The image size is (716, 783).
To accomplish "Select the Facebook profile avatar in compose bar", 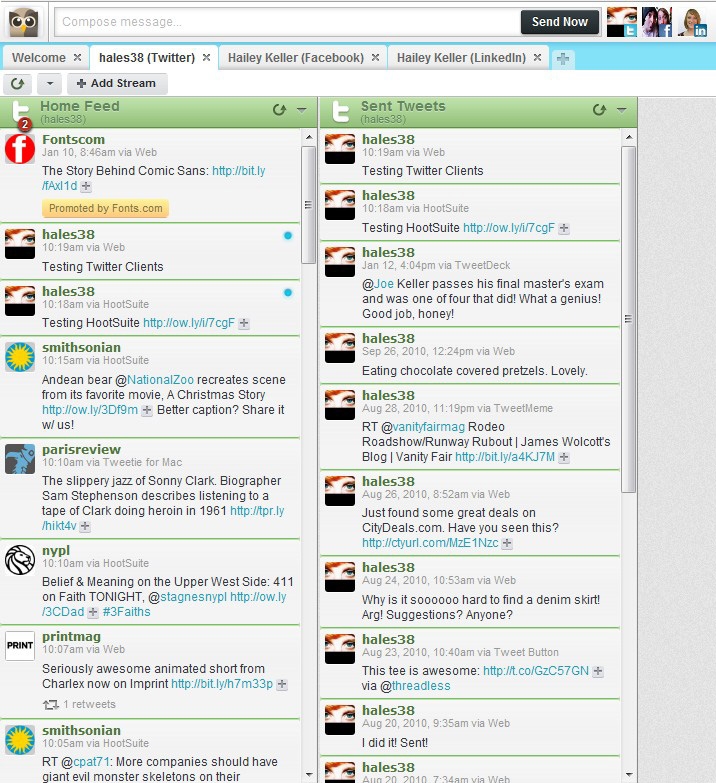I will [656, 21].
